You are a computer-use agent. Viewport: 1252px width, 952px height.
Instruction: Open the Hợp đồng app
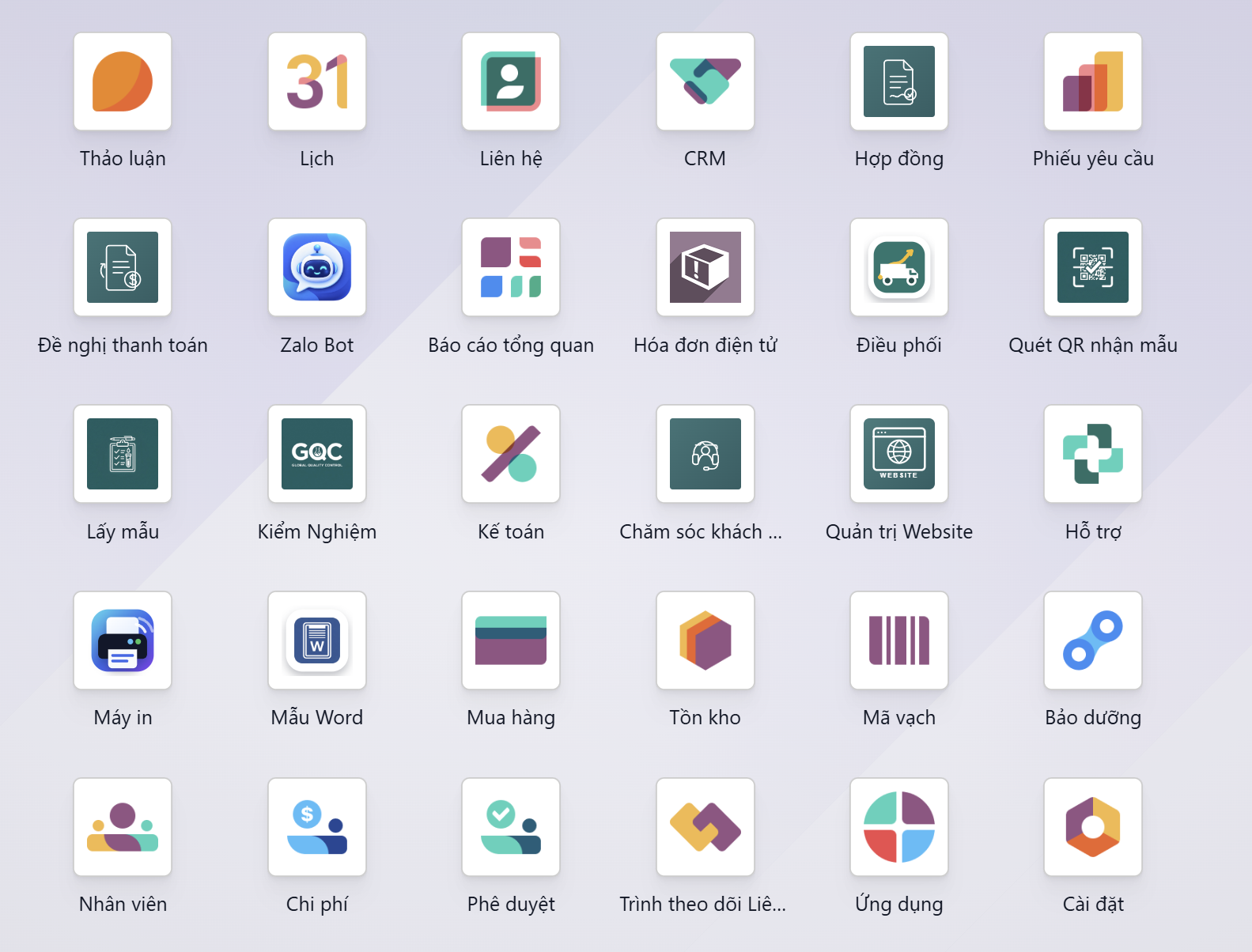click(899, 81)
